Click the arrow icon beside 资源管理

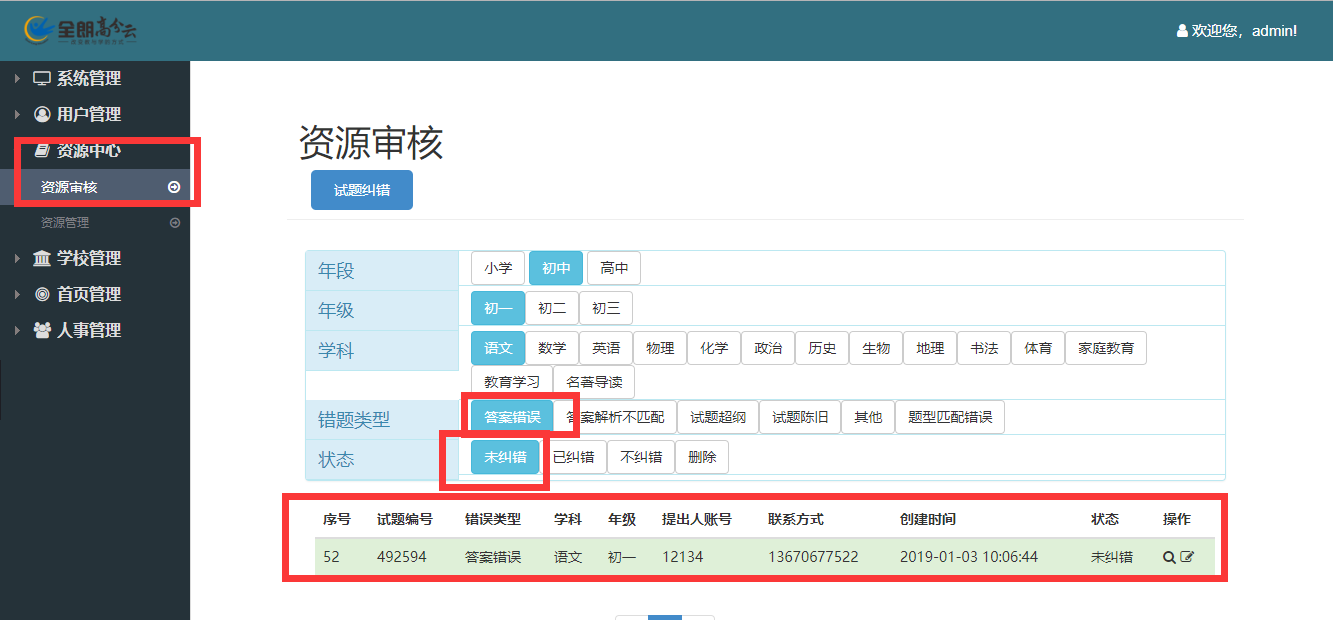click(x=175, y=223)
